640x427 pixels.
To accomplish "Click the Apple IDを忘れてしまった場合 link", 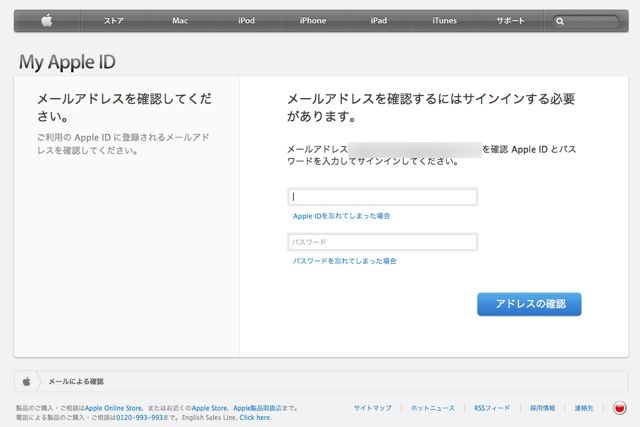I will pyautogui.click(x=341, y=216).
